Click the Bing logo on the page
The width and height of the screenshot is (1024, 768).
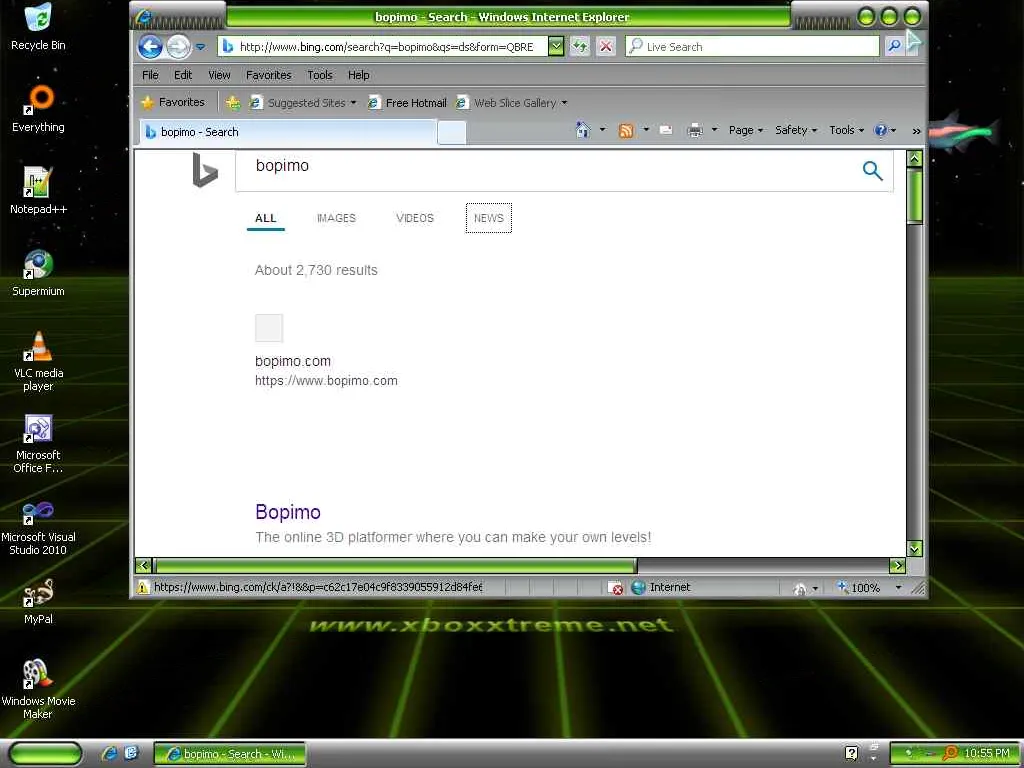point(204,170)
